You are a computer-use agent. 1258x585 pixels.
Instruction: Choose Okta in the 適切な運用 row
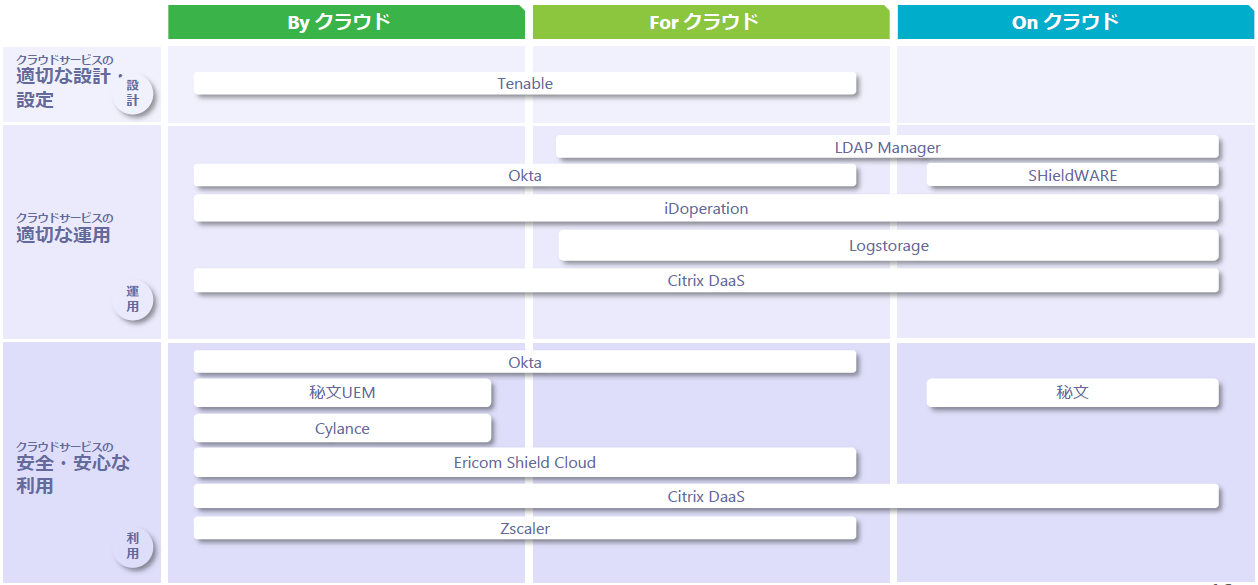tap(525, 176)
